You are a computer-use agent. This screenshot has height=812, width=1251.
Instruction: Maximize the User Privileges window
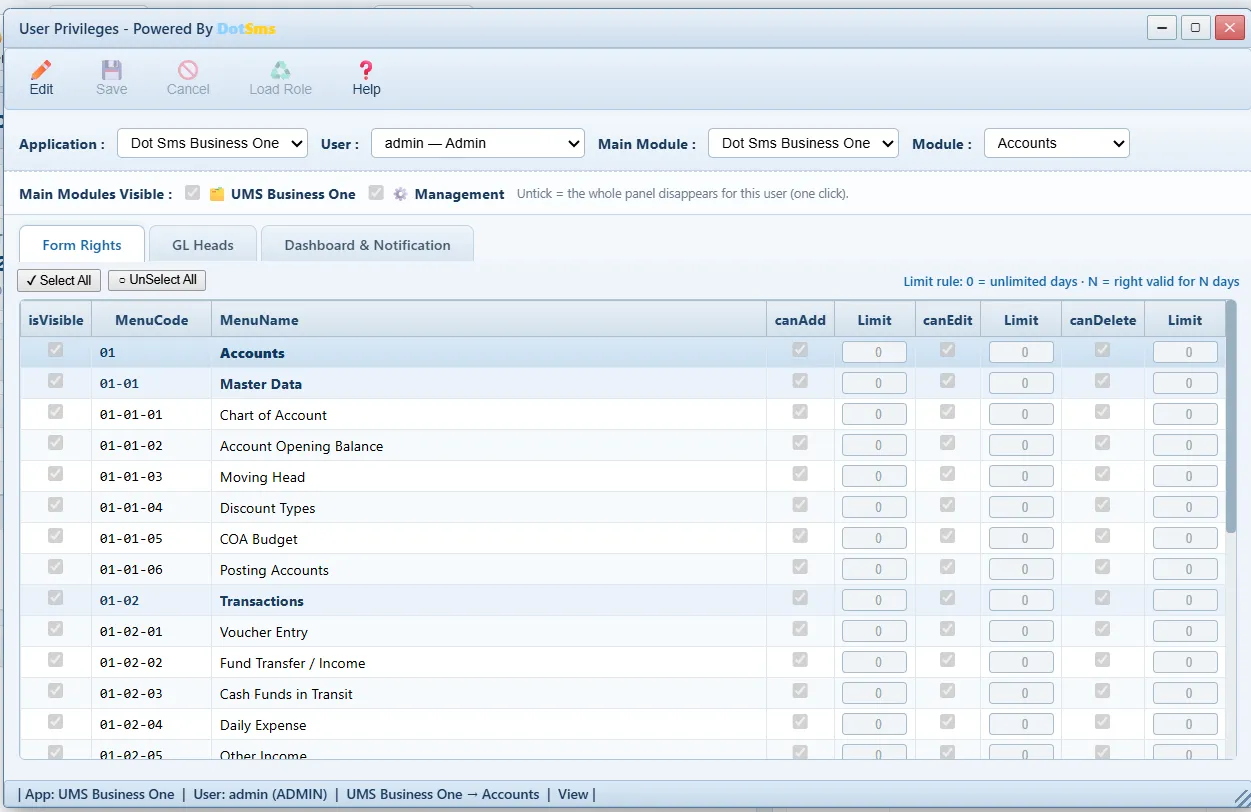pos(1195,28)
